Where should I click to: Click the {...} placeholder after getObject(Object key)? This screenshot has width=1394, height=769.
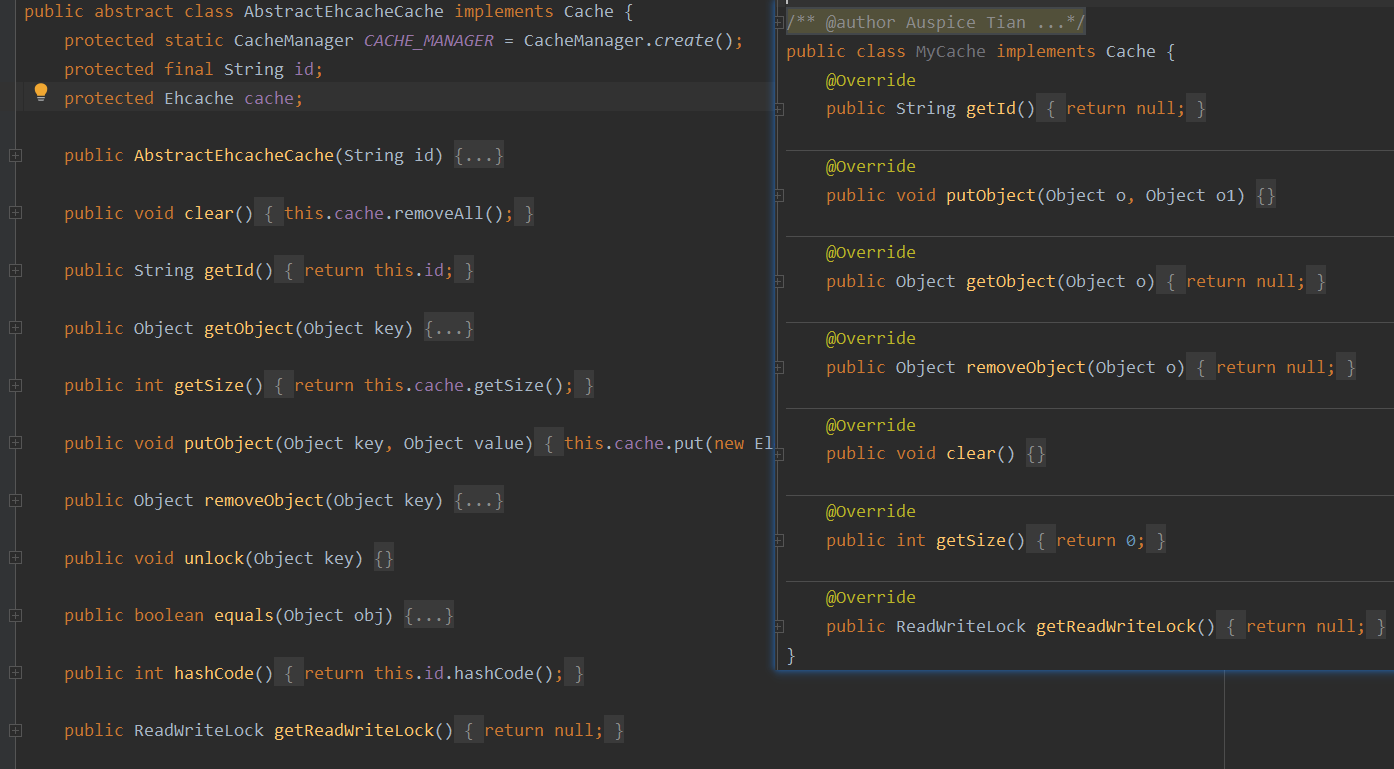pos(449,328)
